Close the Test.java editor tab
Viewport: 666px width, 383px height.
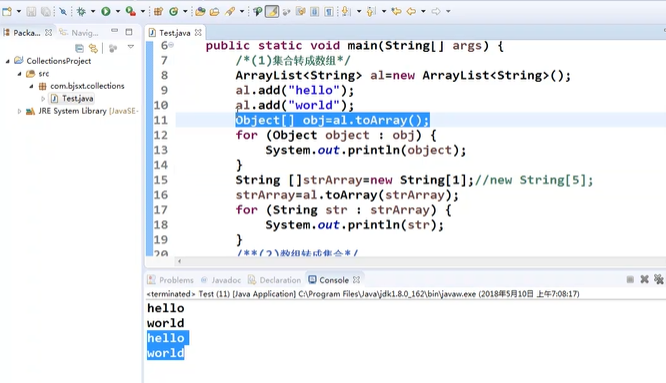pyautogui.click(x=198, y=32)
